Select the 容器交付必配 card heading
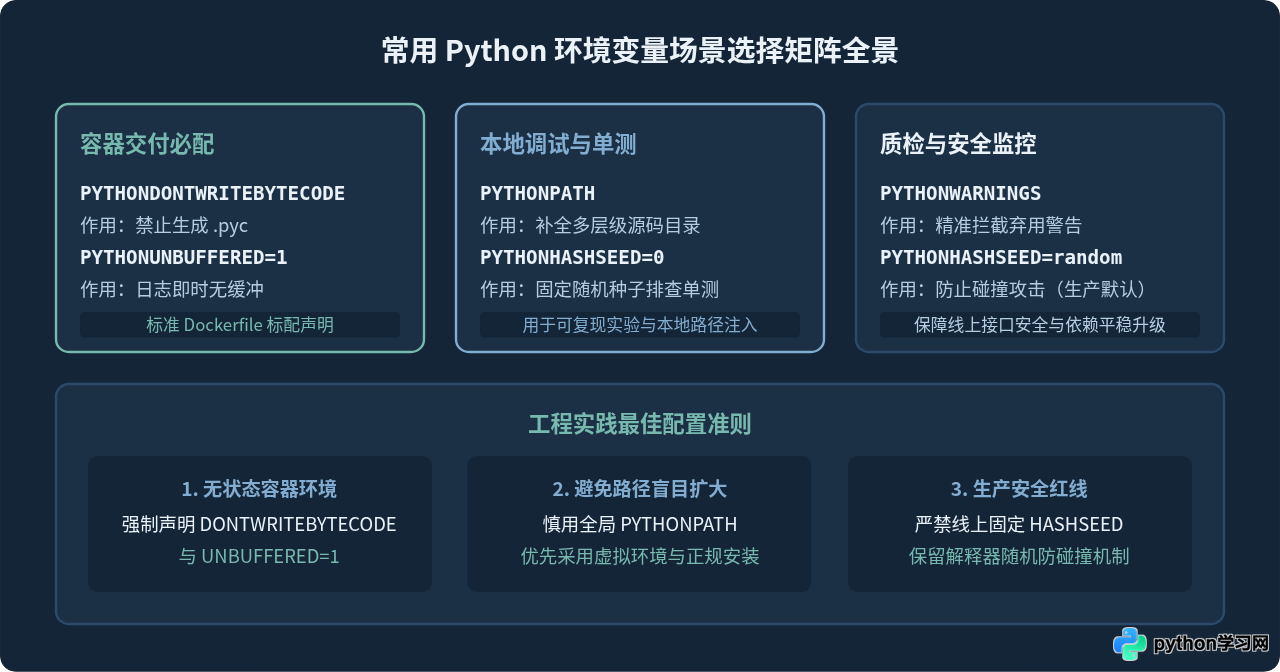This screenshot has width=1280, height=672. tap(147, 144)
